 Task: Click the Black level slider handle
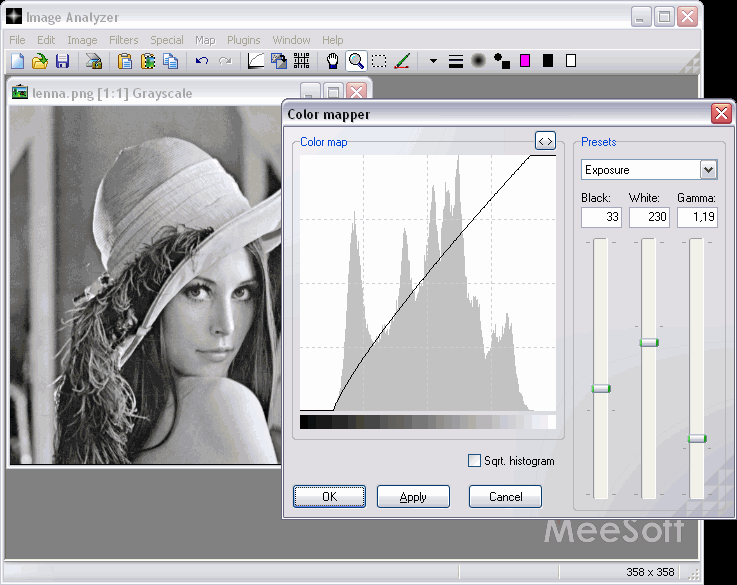tap(601, 389)
